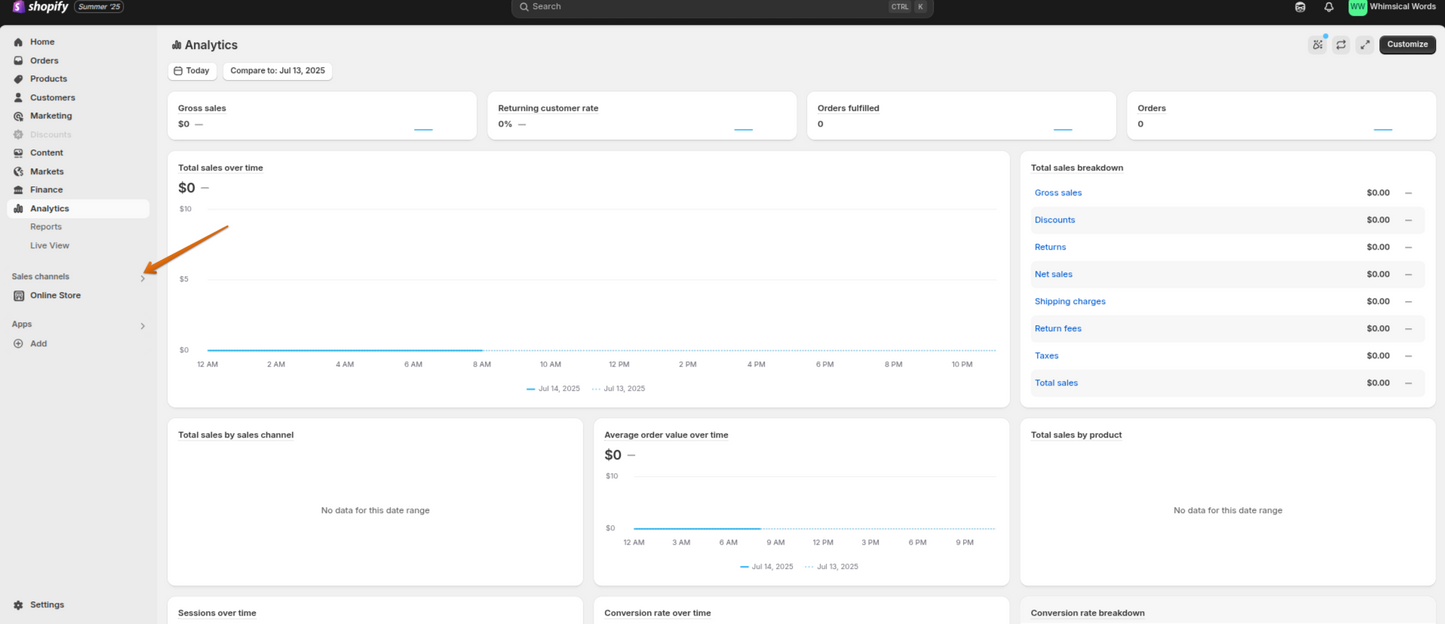The width and height of the screenshot is (1445, 624).
Task: Open the notifications bell
Action: click(1329, 7)
